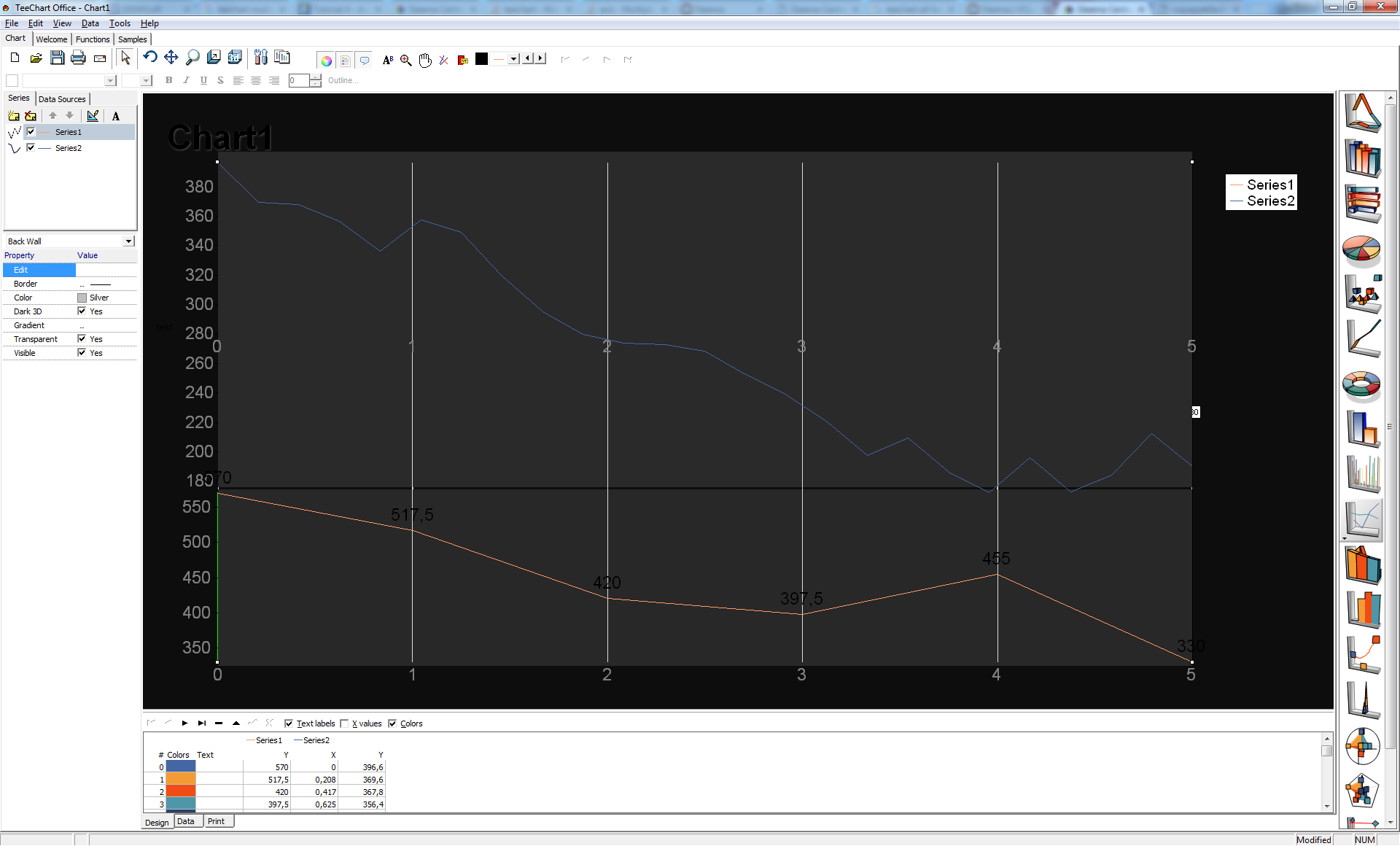Select the move (four-arrow) tool
The image size is (1400, 846).
click(x=171, y=58)
